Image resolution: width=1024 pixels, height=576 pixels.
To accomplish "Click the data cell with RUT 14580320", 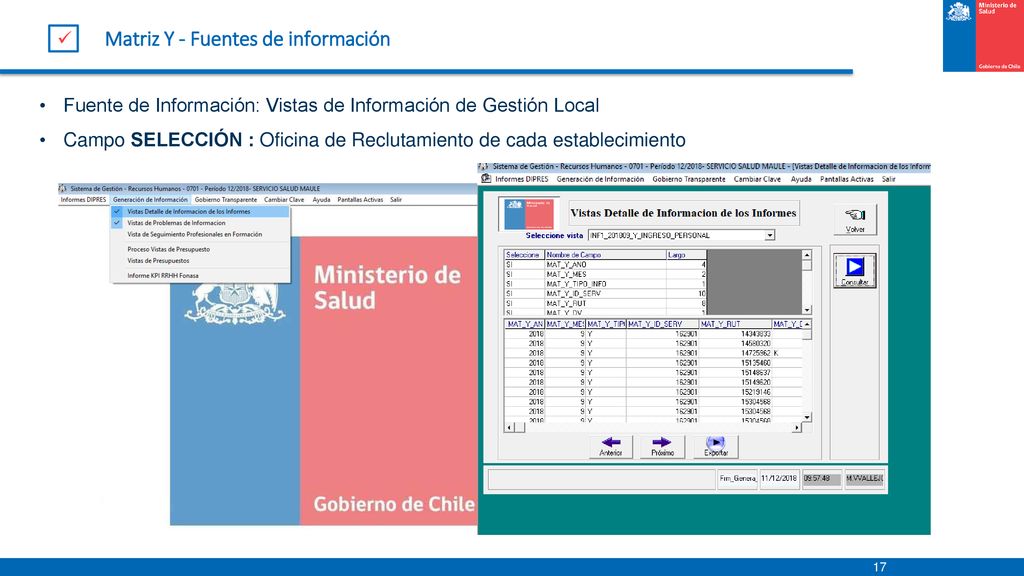I will 735,344.
